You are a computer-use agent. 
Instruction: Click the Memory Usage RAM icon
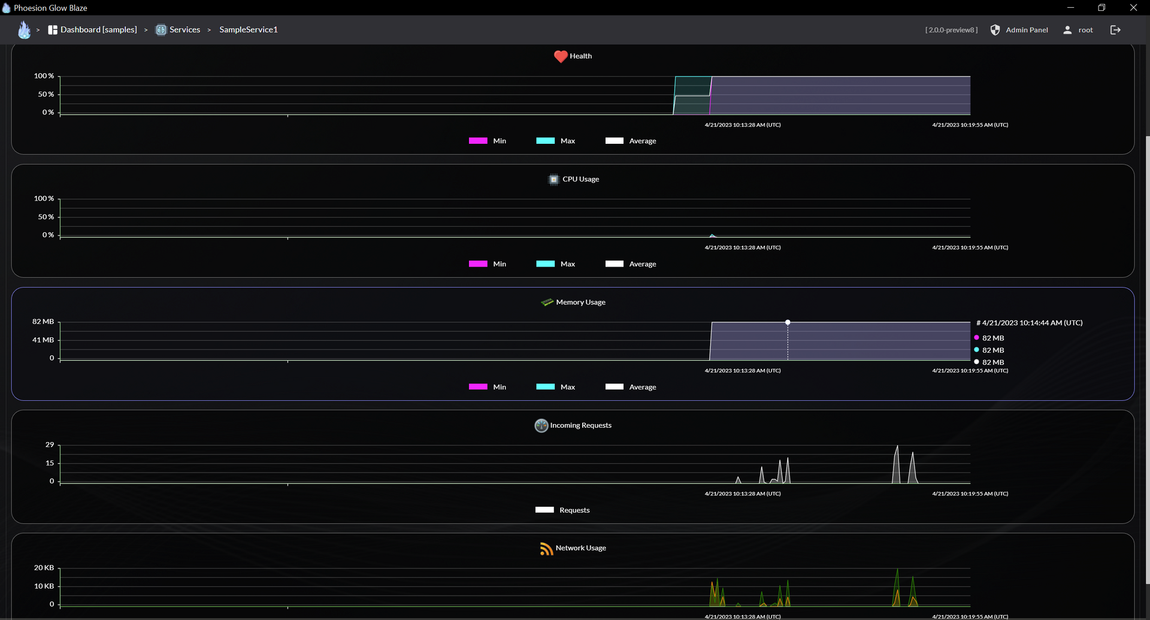tap(547, 302)
